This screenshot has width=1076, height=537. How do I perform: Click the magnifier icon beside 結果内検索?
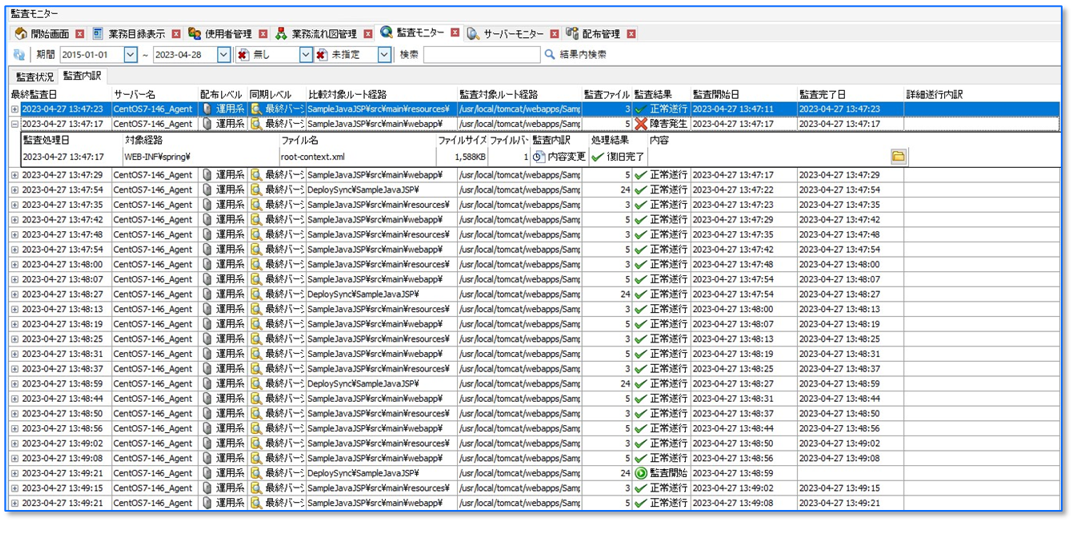pos(549,55)
